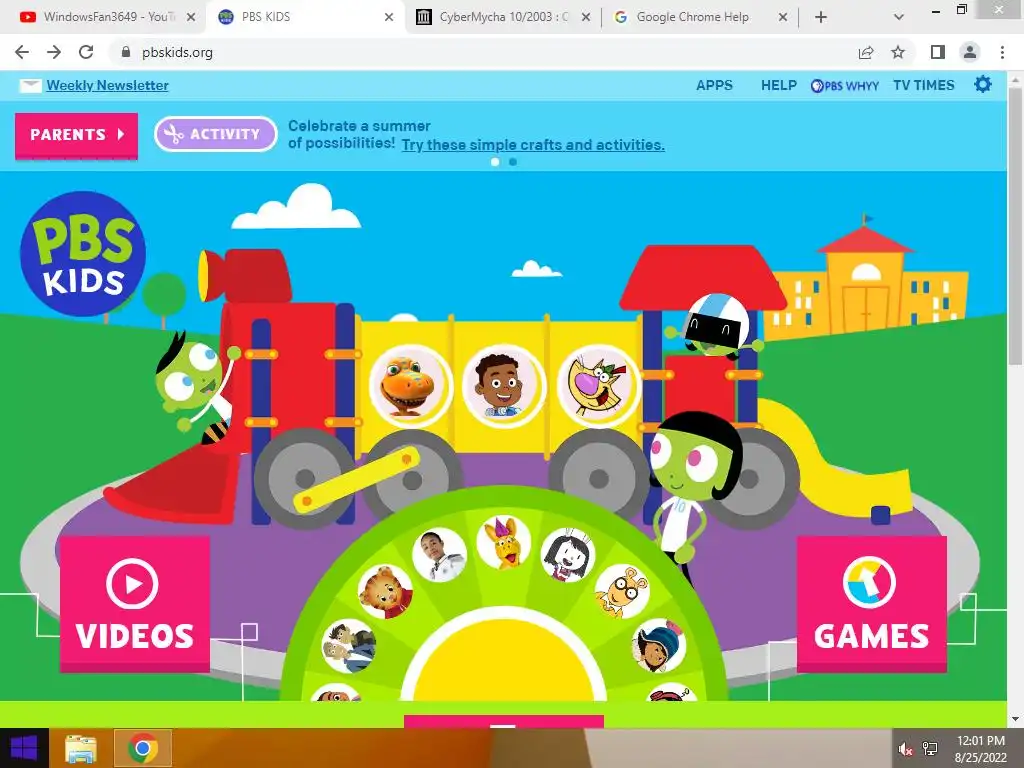Reload the pbskids.org page
This screenshot has width=1024, height=768.
(x=86, y=52)
